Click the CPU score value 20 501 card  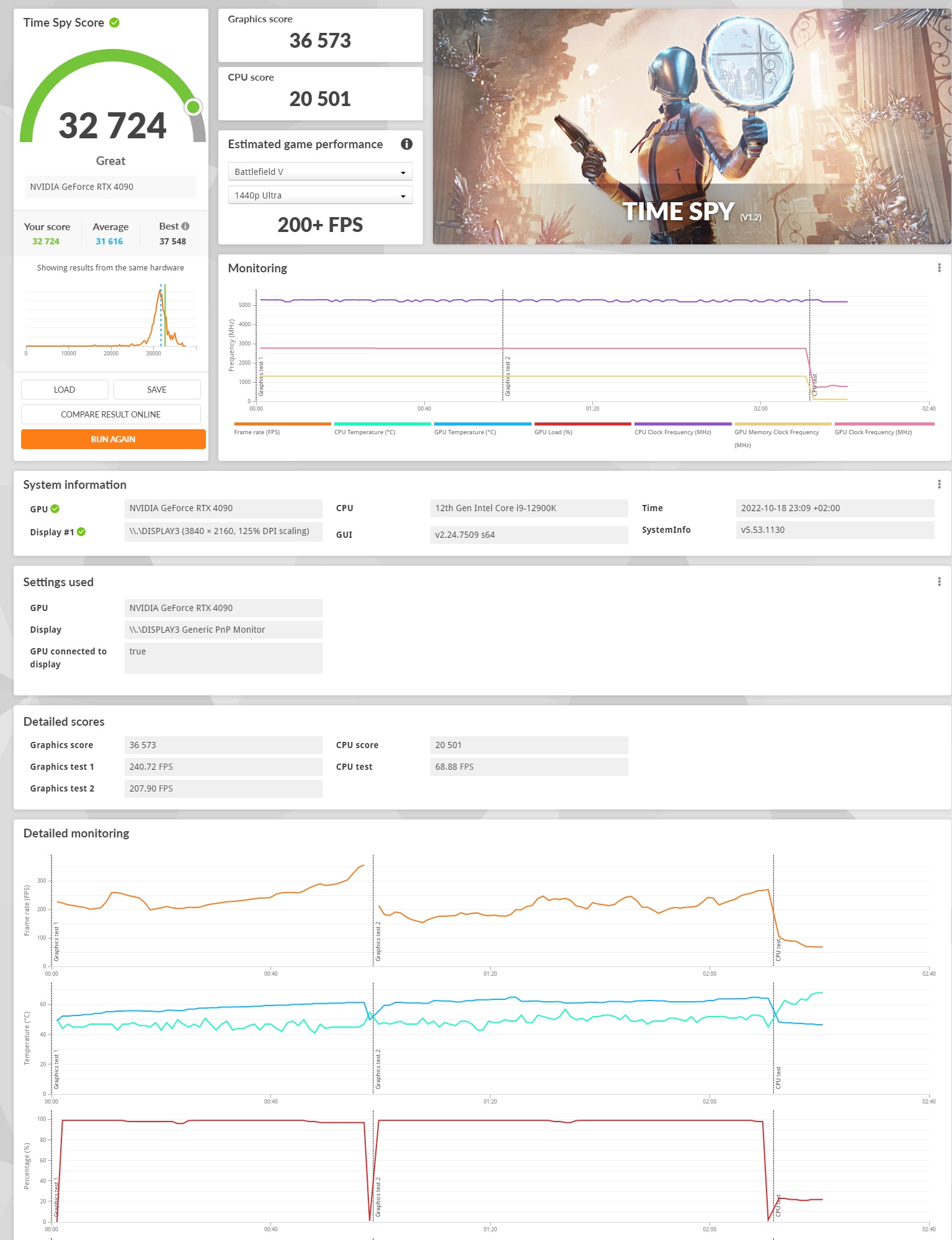point(320,94)
